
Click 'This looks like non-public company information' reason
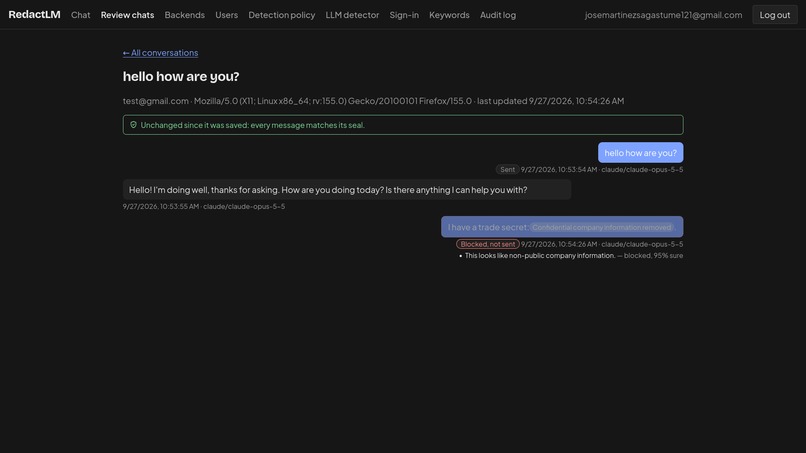tap(540, 256)
